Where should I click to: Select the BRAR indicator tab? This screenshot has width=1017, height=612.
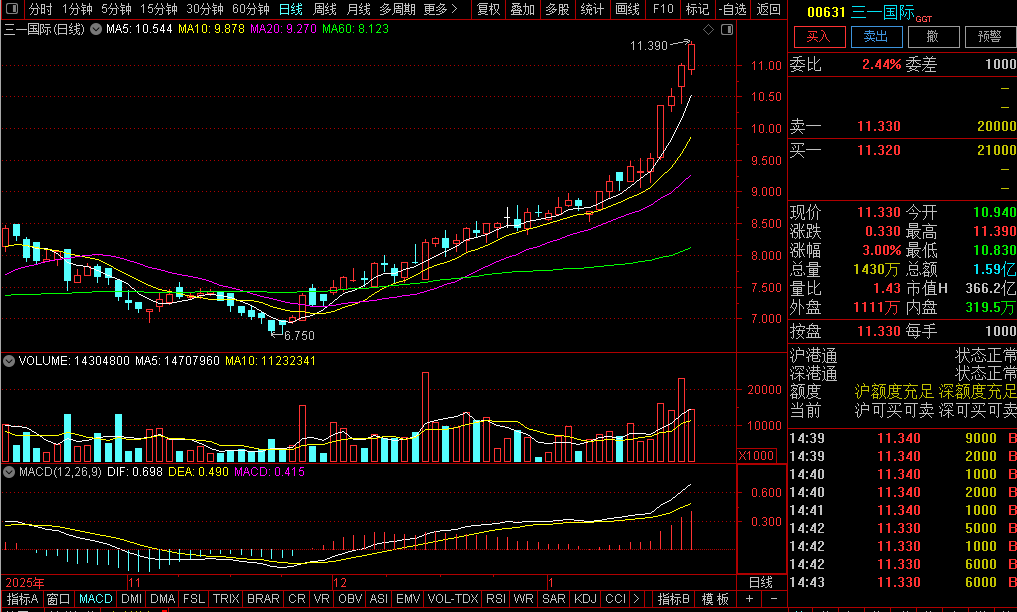[x=263, y=599]
